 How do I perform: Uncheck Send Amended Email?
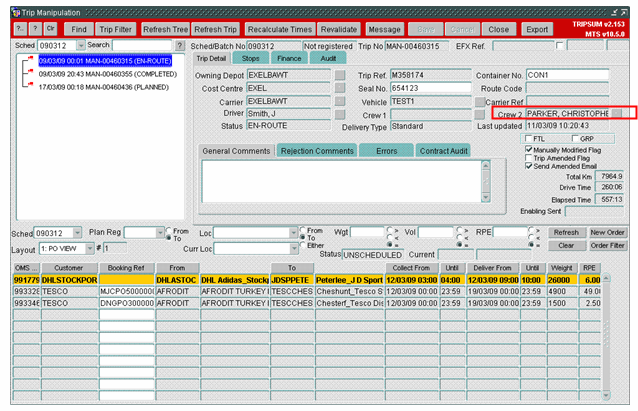click(x=528, y=166)
